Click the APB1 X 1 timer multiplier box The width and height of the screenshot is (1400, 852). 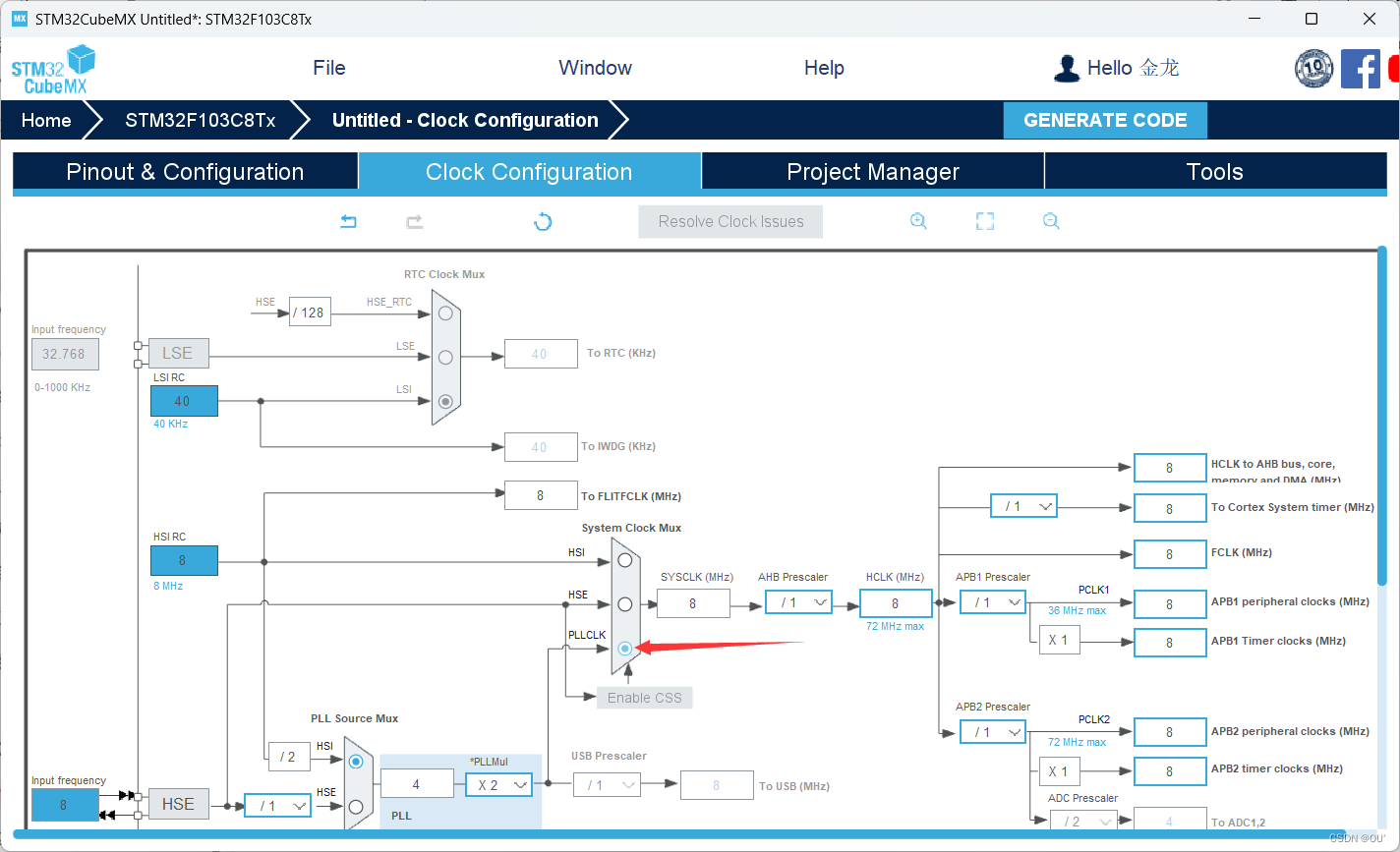(x=1059, y=640)
